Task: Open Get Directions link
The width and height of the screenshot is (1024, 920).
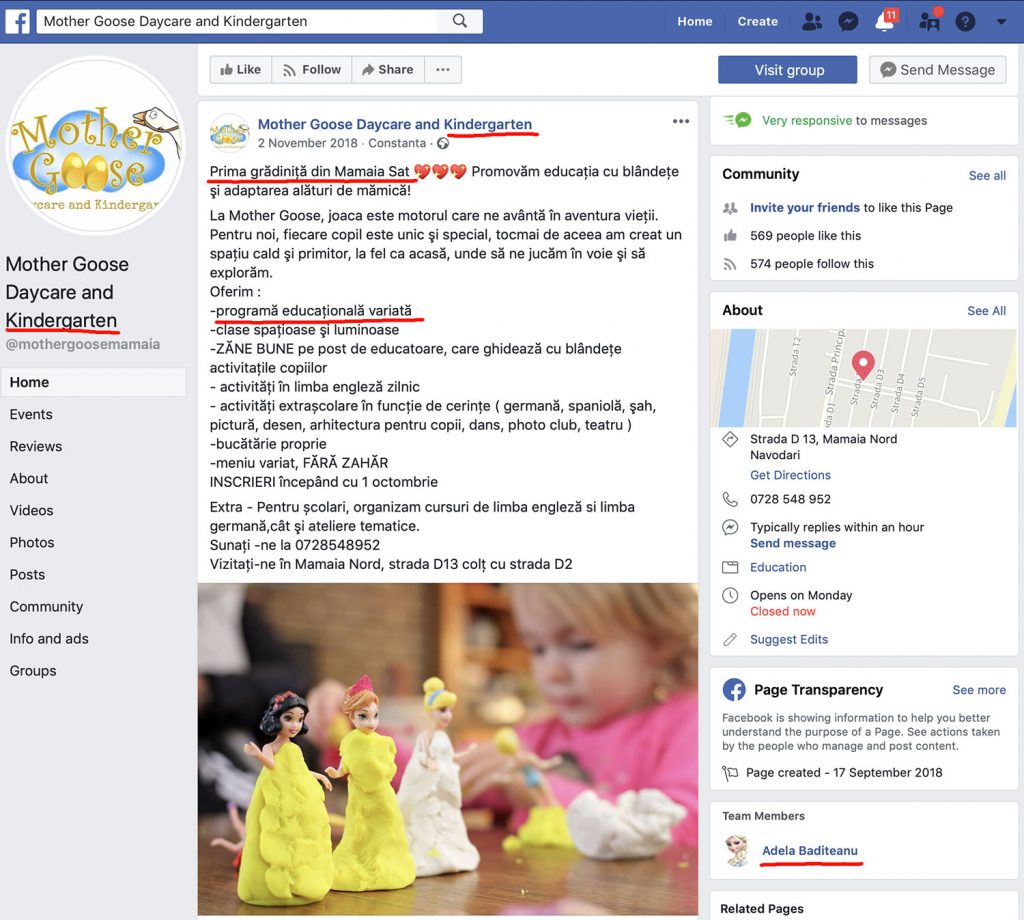Action: (x=790, y=475)
